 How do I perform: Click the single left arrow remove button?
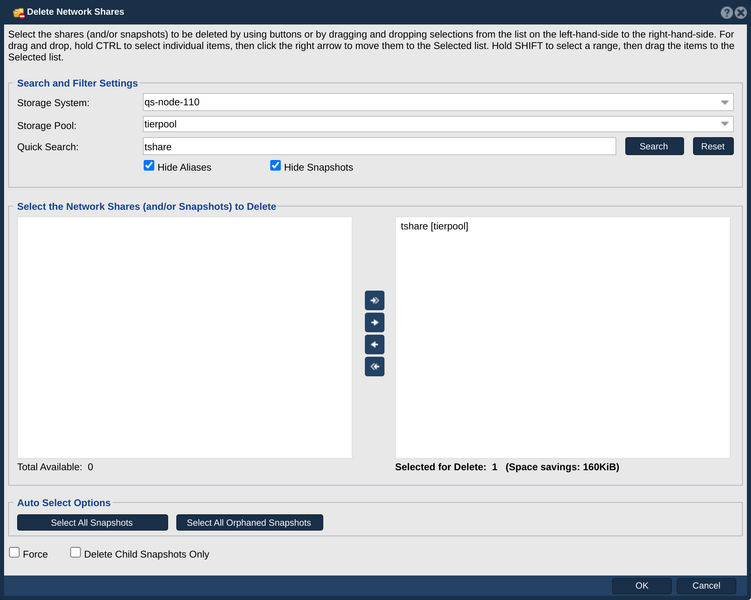point(375,344)
